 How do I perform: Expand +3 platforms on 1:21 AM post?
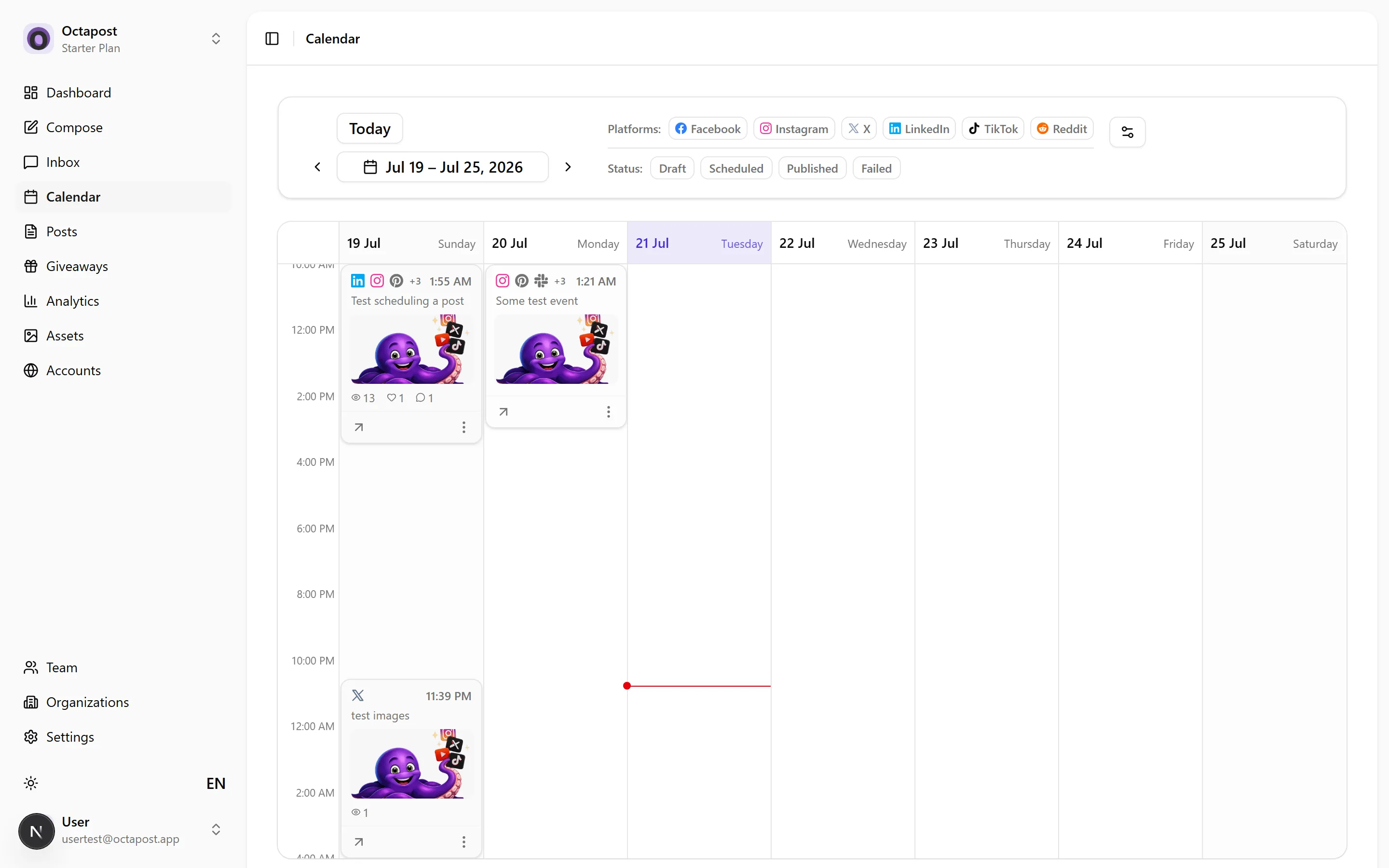pos(559,281)
